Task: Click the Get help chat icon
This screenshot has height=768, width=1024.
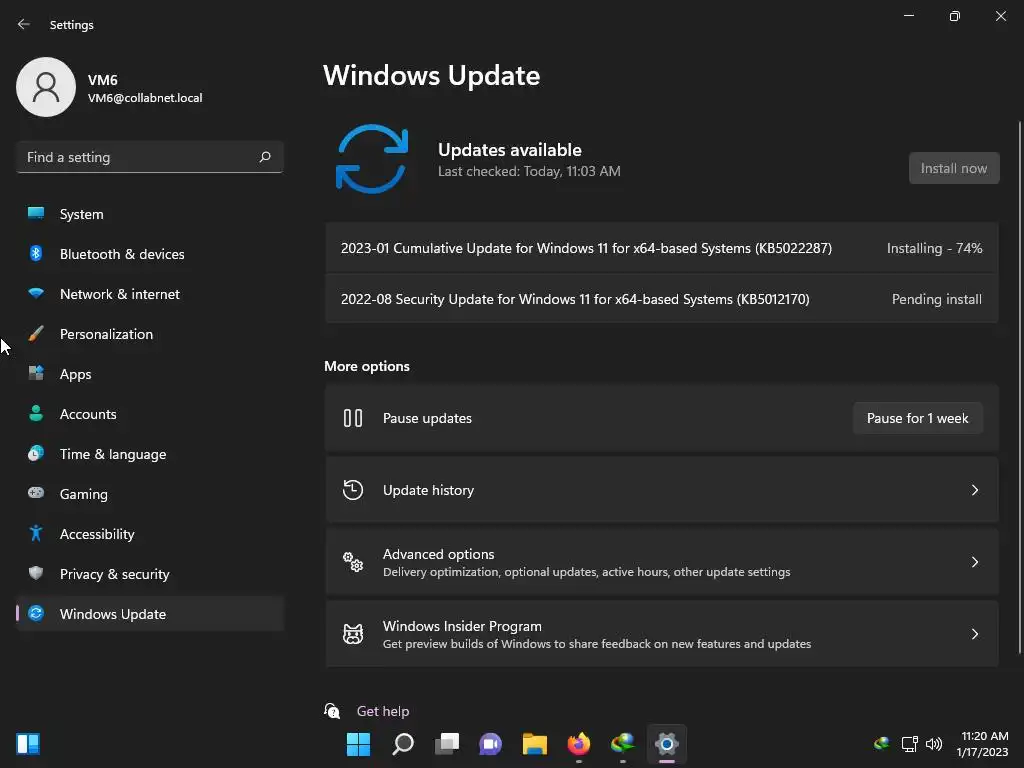Action: 332,711
